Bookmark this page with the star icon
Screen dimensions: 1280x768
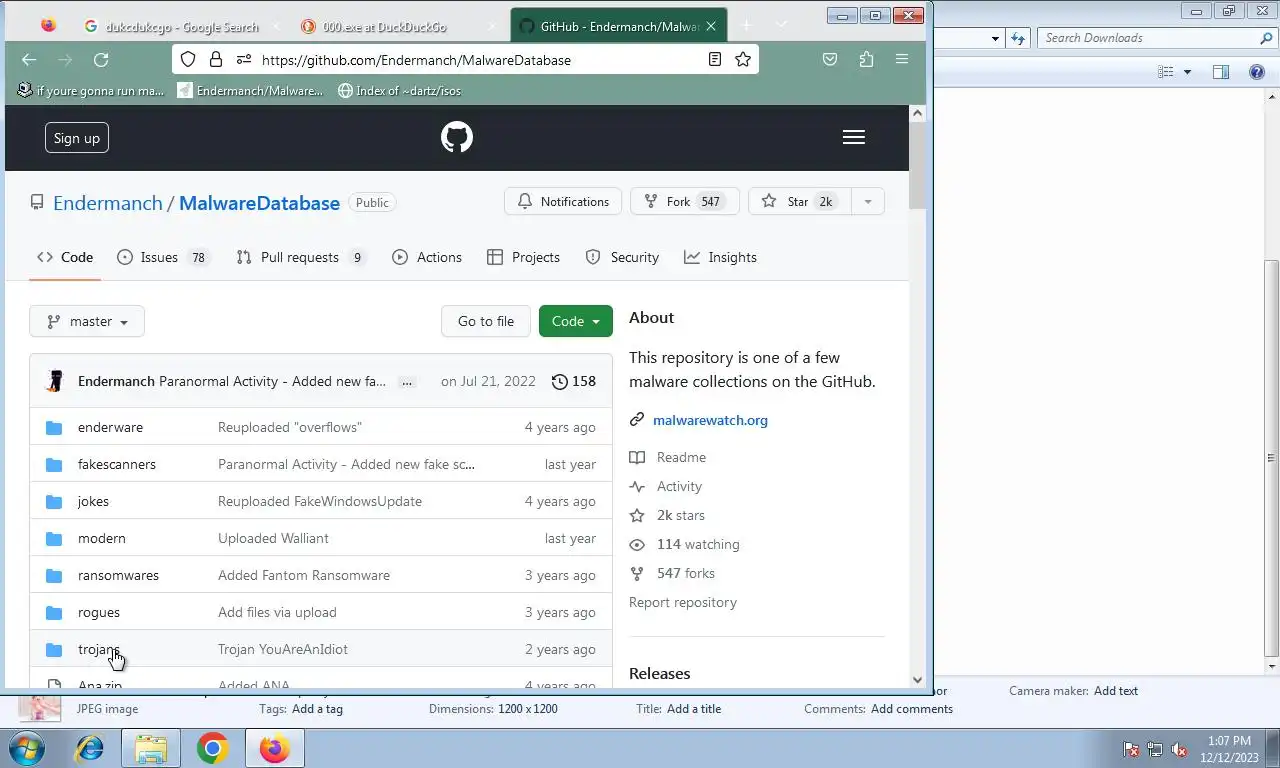pos(743,59)
